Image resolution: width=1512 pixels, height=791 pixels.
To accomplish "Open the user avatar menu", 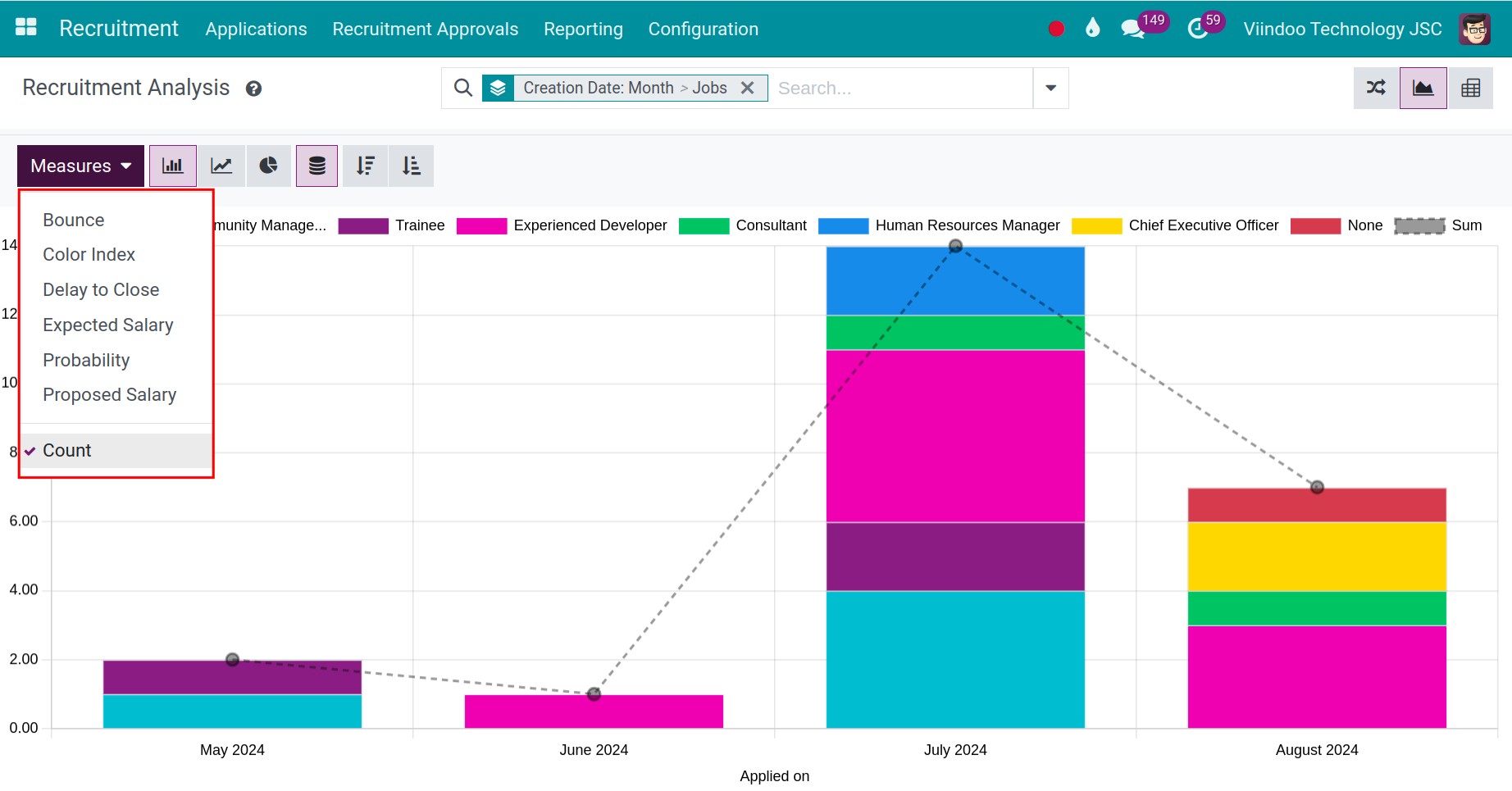I will coord(1474,29).
